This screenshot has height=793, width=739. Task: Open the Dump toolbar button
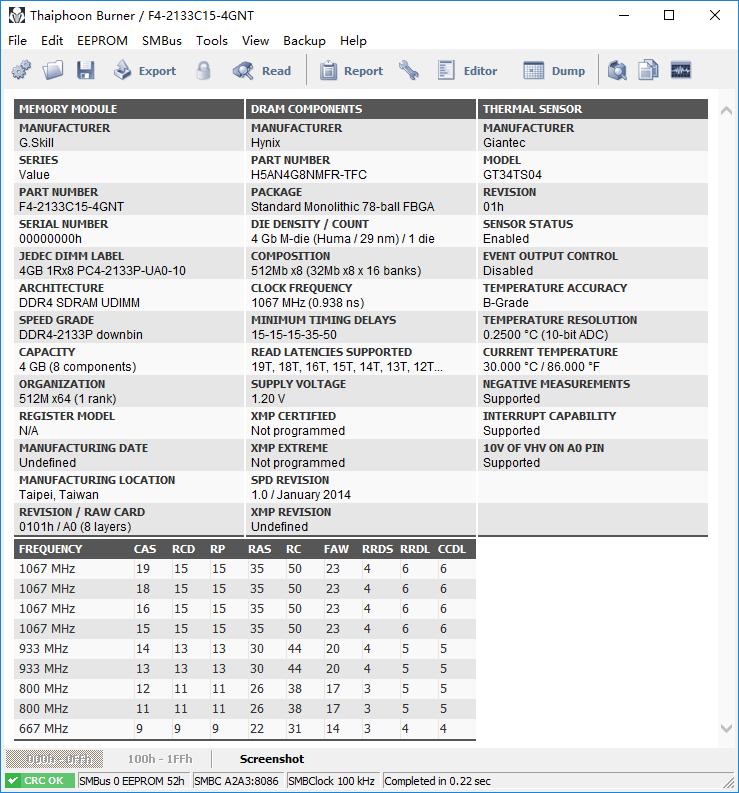[x=554, y=70]
